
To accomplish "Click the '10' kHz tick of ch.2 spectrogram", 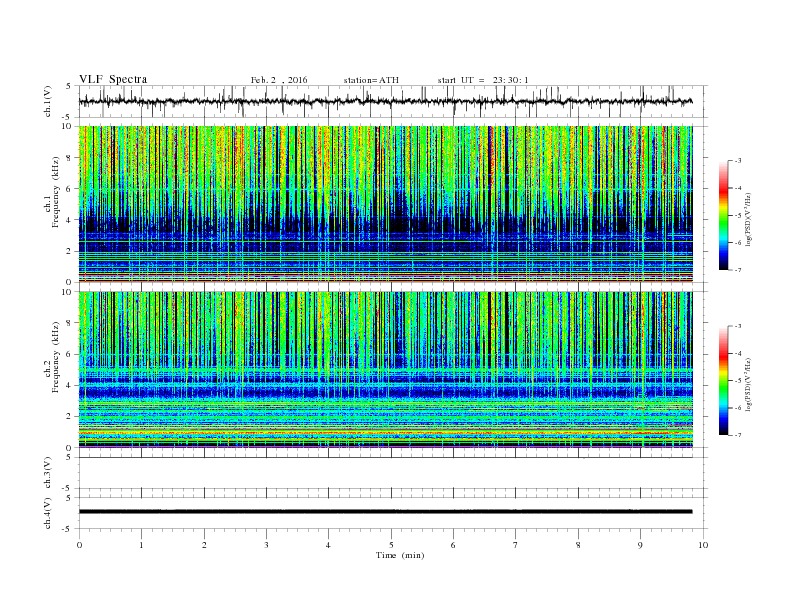I will click(68, 292).
